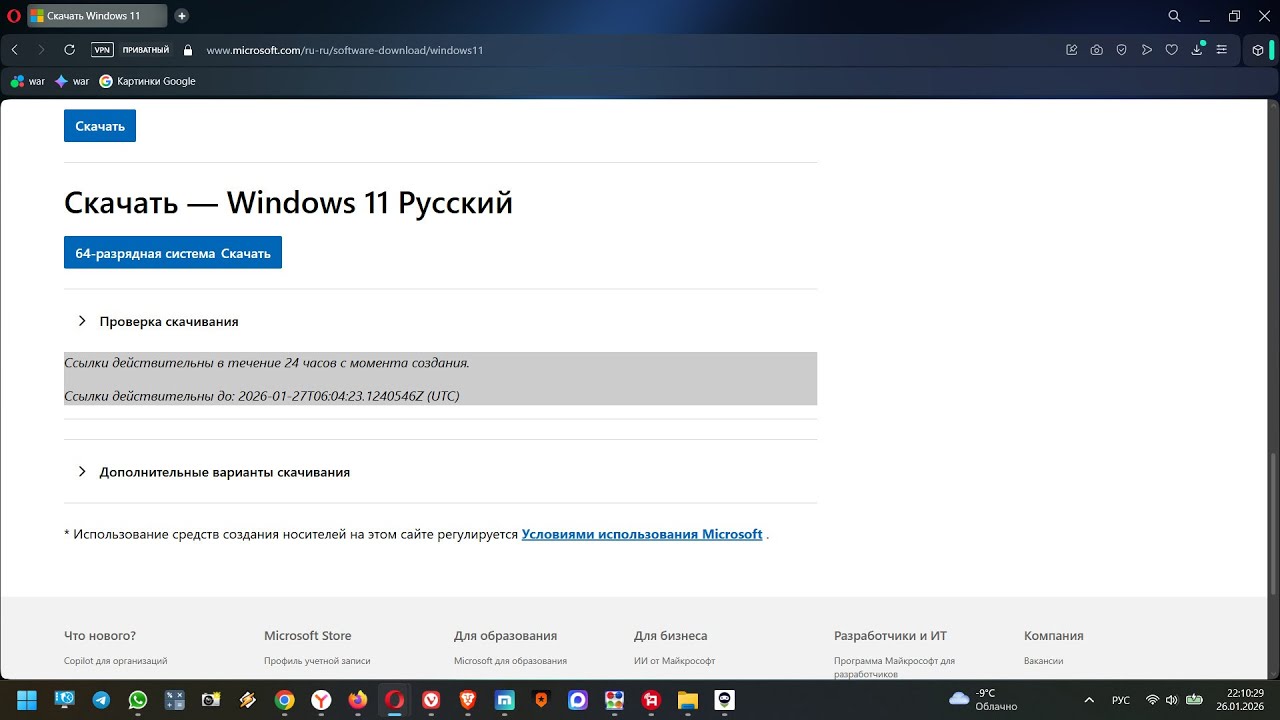Open Google Chrome from the taskbar
Screen dimensions: 1280x720
(284, 700)
